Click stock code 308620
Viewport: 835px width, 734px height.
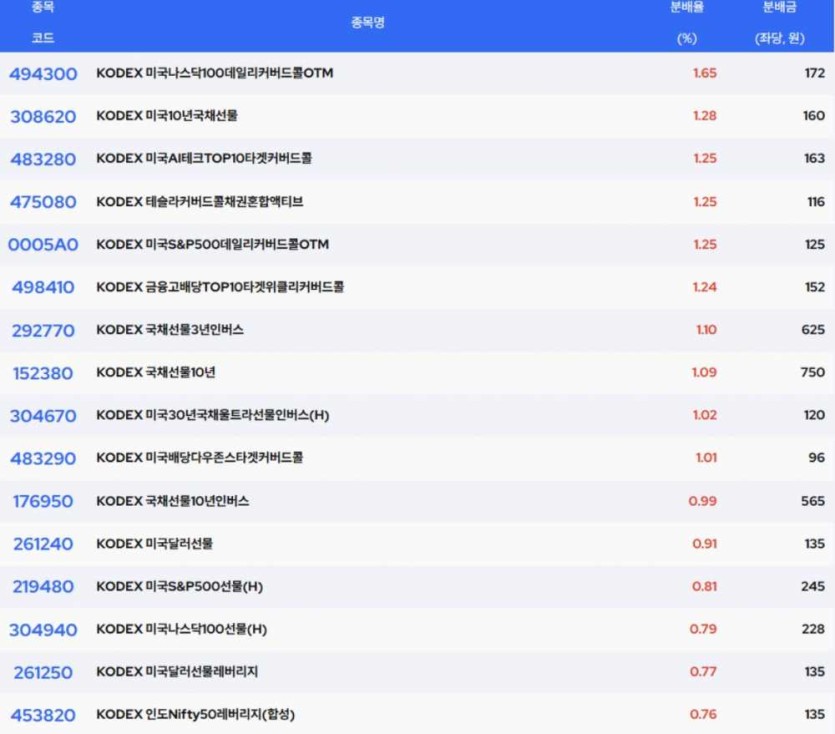(x=43, y=116)
